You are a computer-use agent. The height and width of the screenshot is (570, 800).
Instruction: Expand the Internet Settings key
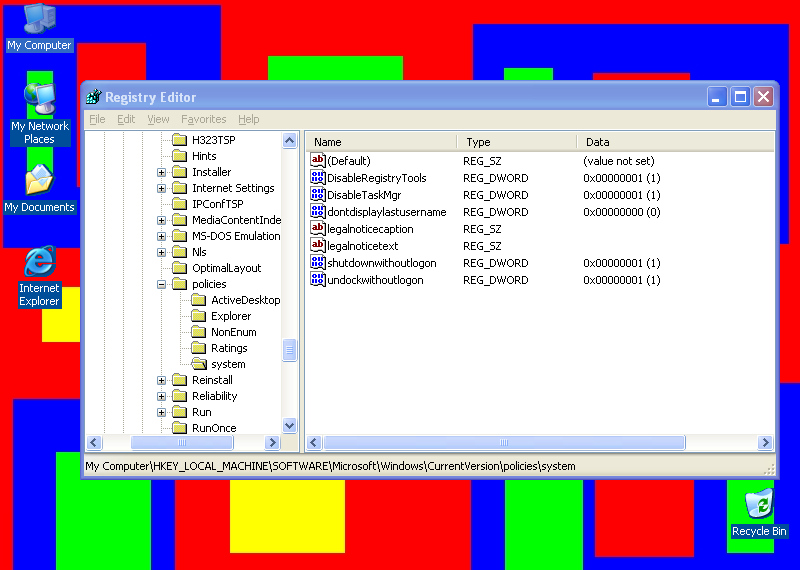[161, 188]
